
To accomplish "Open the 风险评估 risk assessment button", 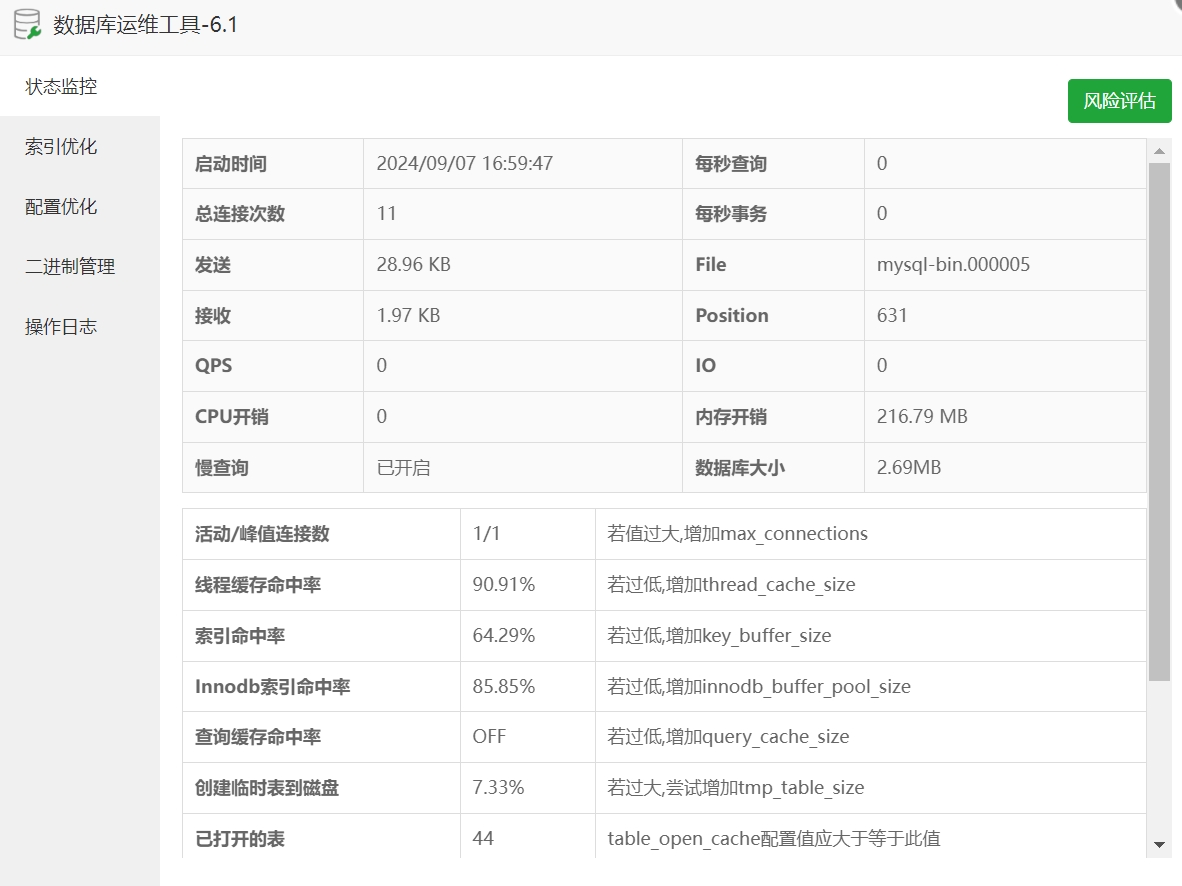I will [1119, 100].
